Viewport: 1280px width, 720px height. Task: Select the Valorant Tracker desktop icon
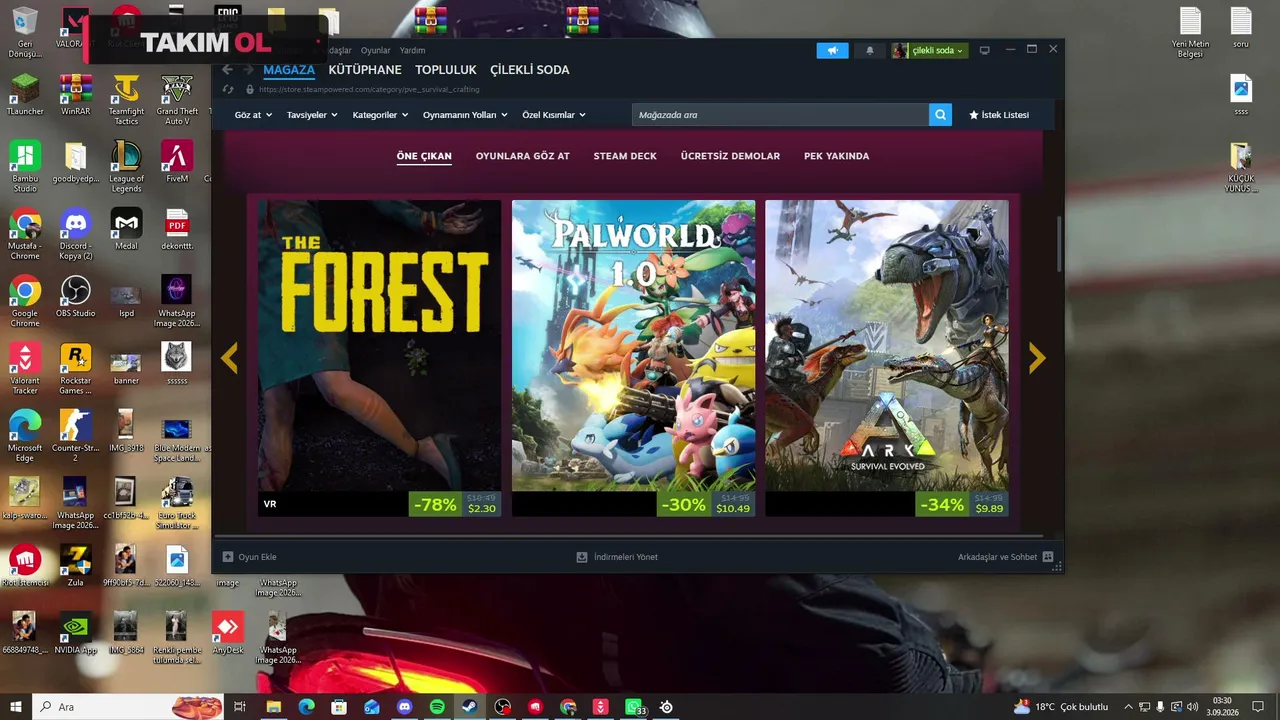point(25,368)
